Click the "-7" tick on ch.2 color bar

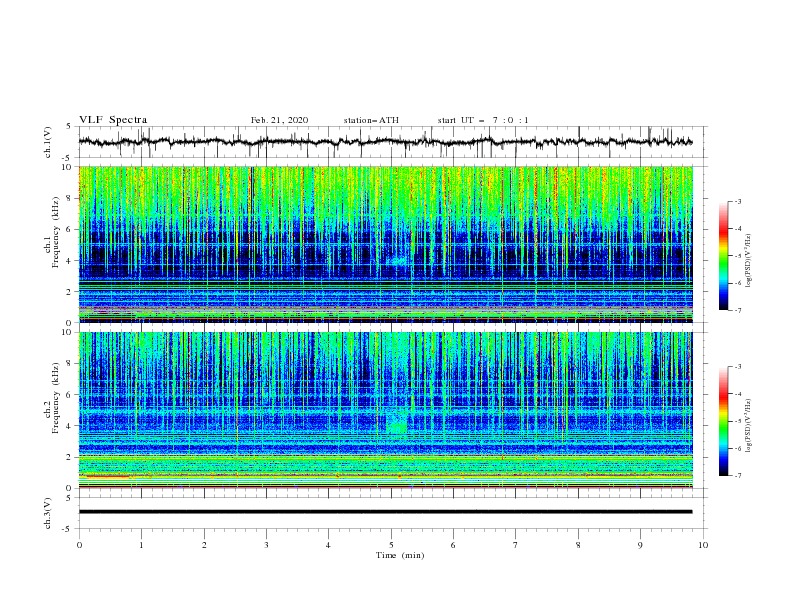738,476
